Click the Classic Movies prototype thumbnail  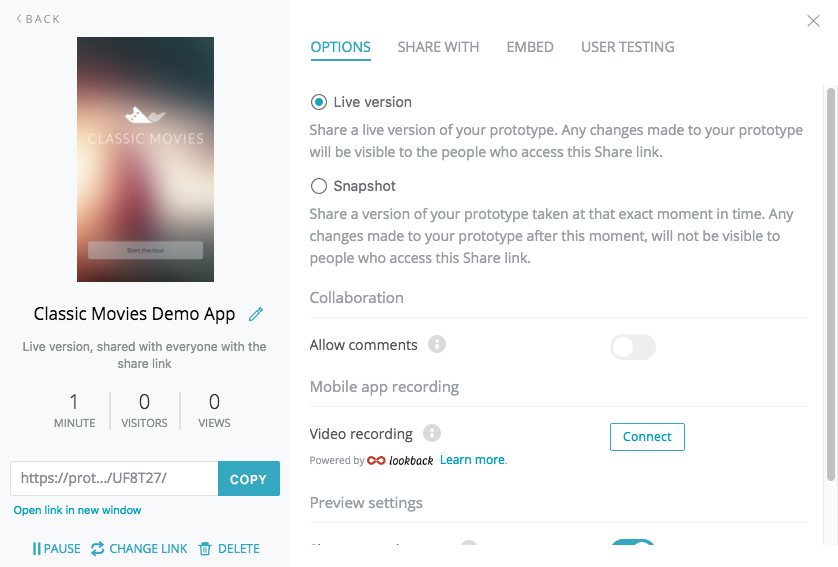145,159
